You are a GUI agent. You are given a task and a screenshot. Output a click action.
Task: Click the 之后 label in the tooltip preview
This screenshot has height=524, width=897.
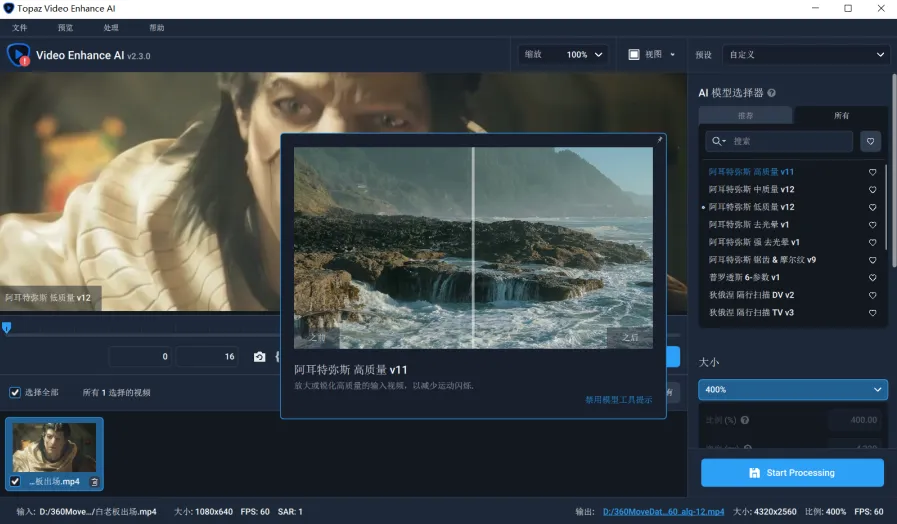point(630,338)
